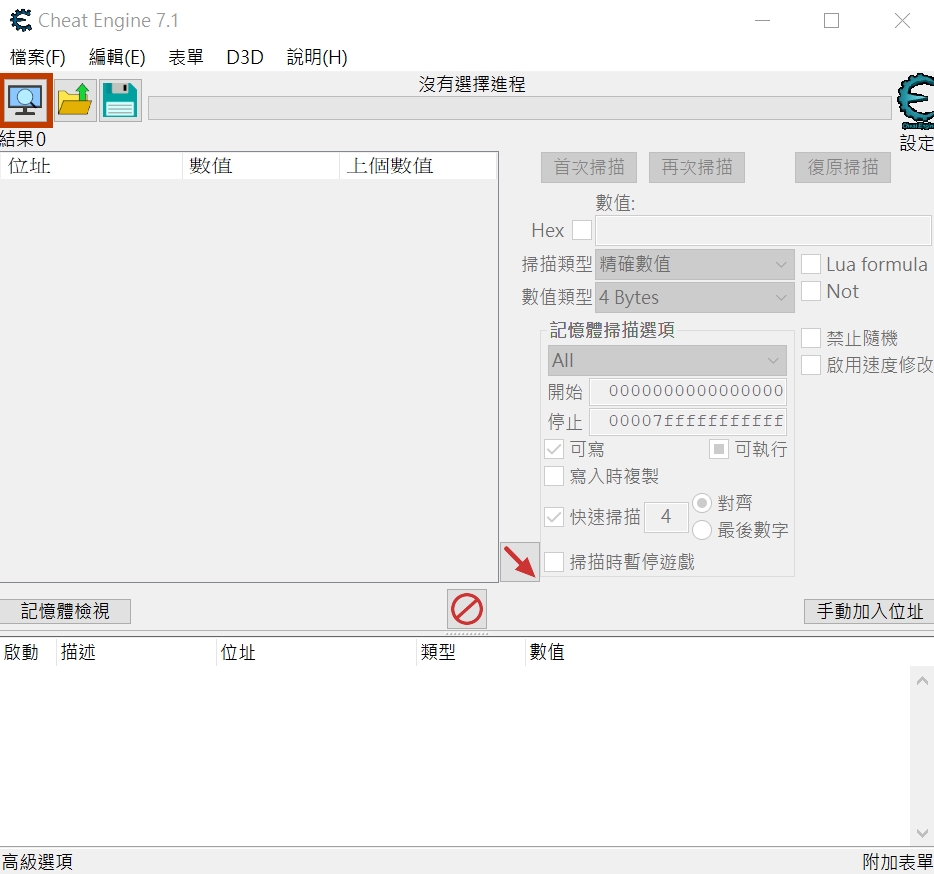Toggle the 快速掃描 checkbox
This screenshot has width=934, height=874.
coord(554,517)
